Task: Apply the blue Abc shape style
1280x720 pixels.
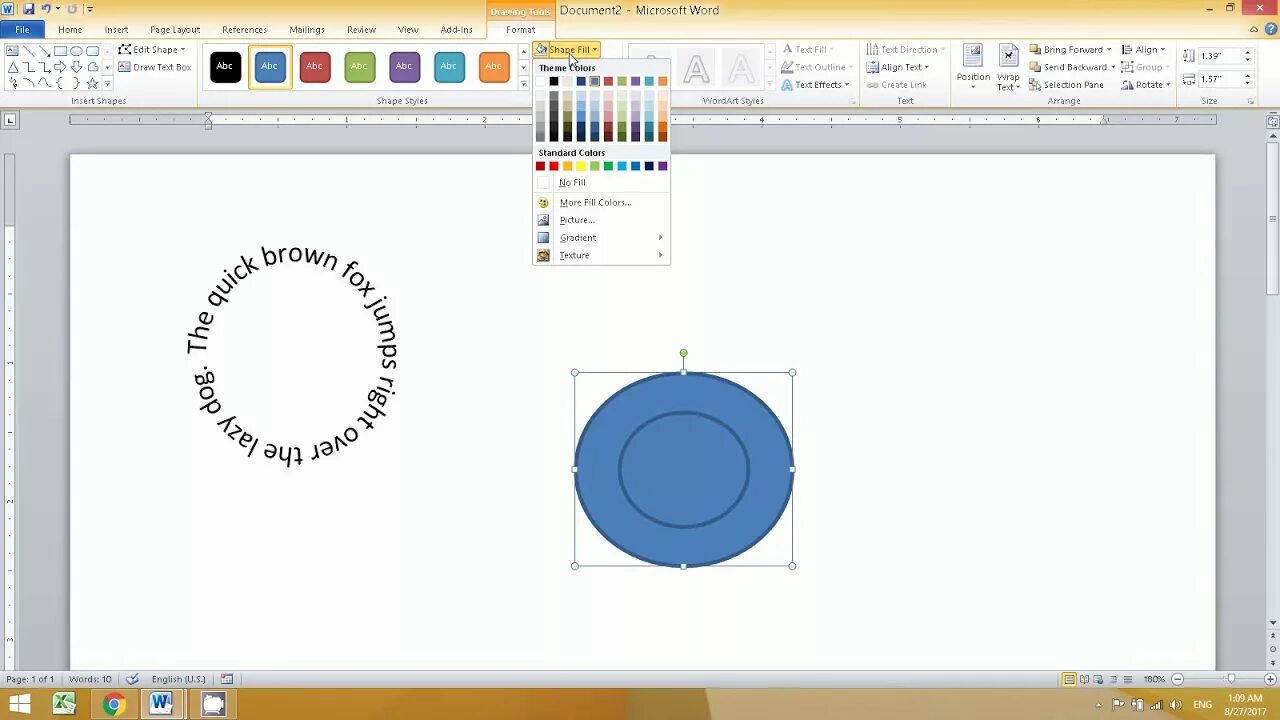Action: tap(270, 66)
